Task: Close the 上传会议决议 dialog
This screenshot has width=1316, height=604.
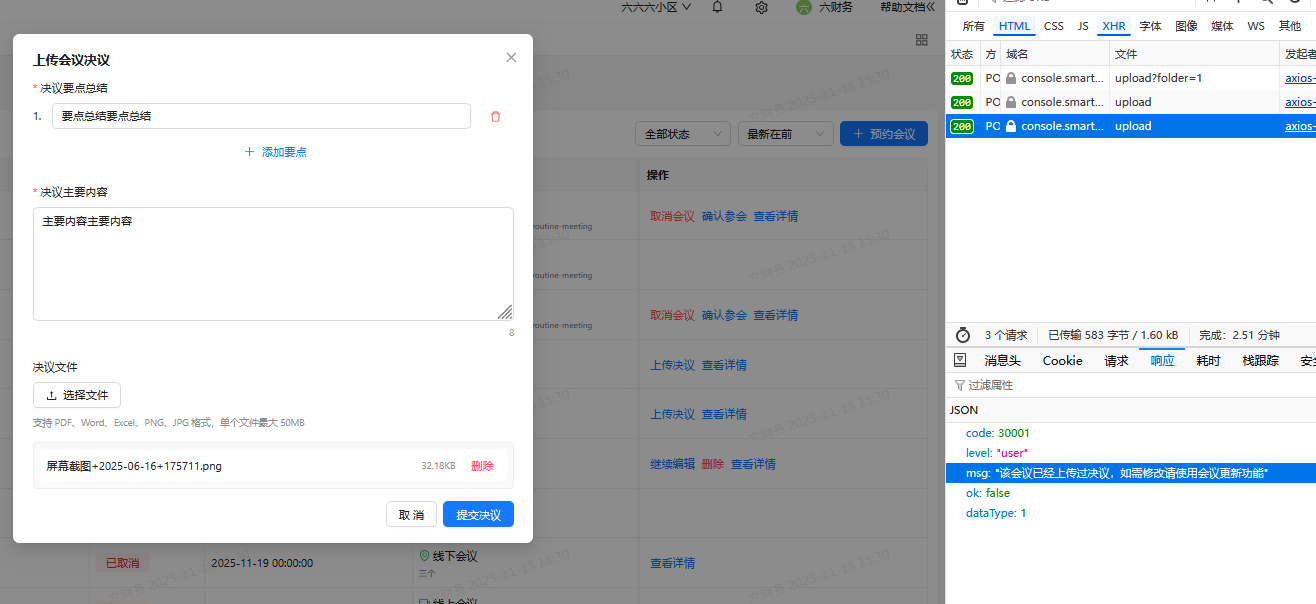Action: pyautogui.click(x=511, y=58)
